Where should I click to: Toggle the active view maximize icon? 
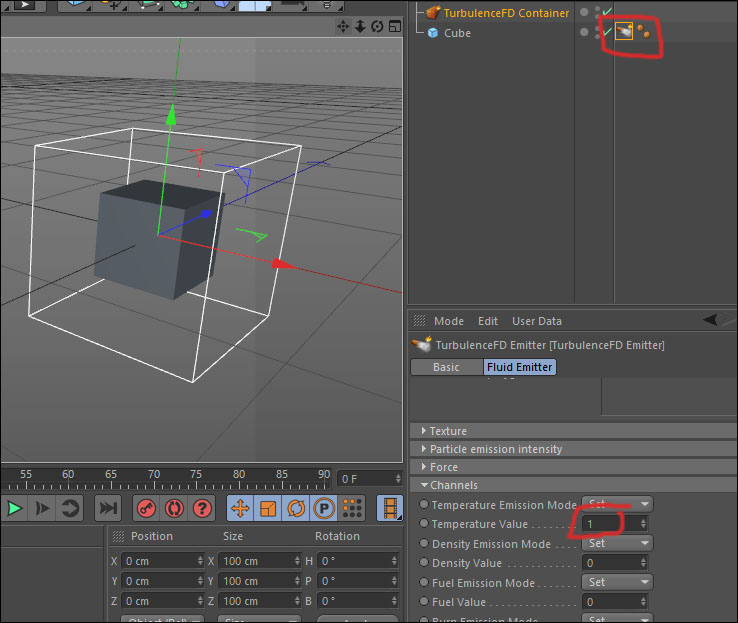395,26
